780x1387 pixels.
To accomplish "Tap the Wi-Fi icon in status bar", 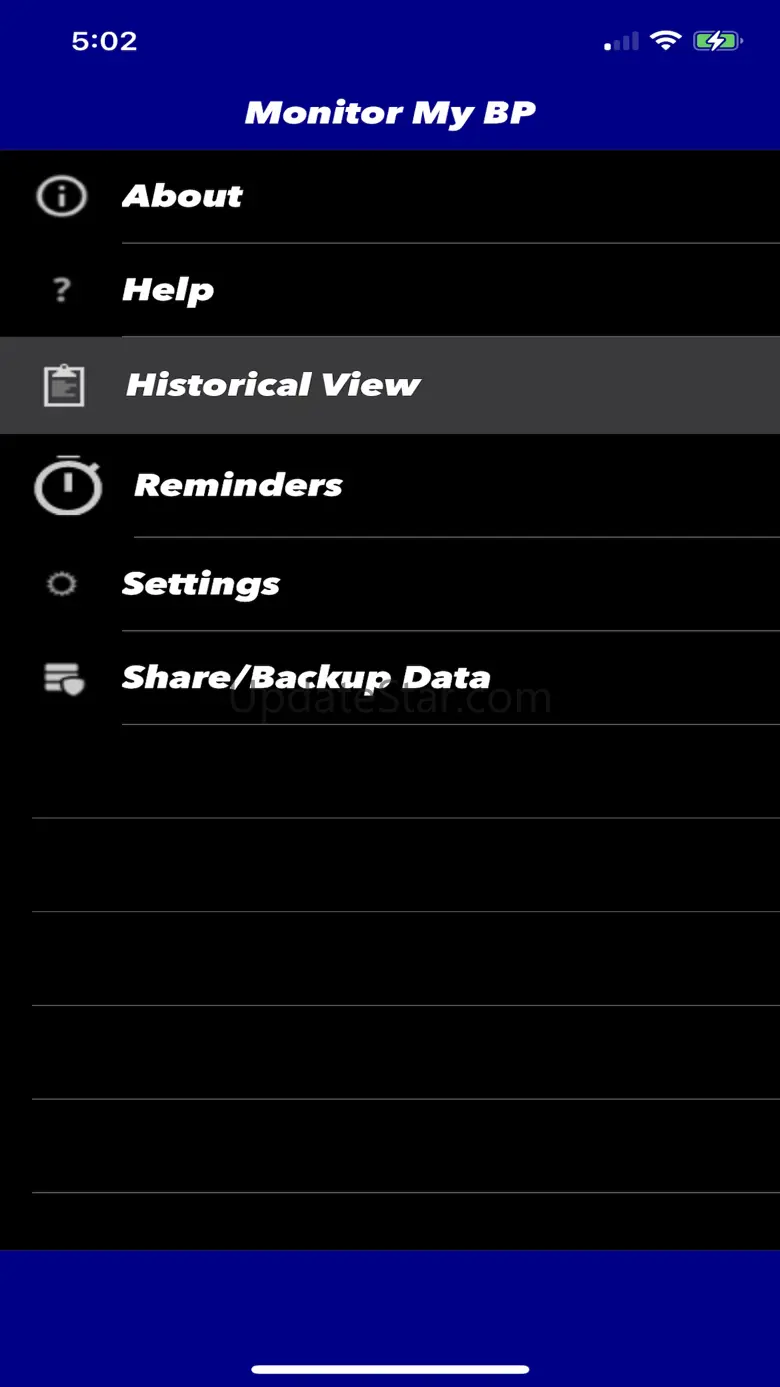I will [x=664, y=41].
